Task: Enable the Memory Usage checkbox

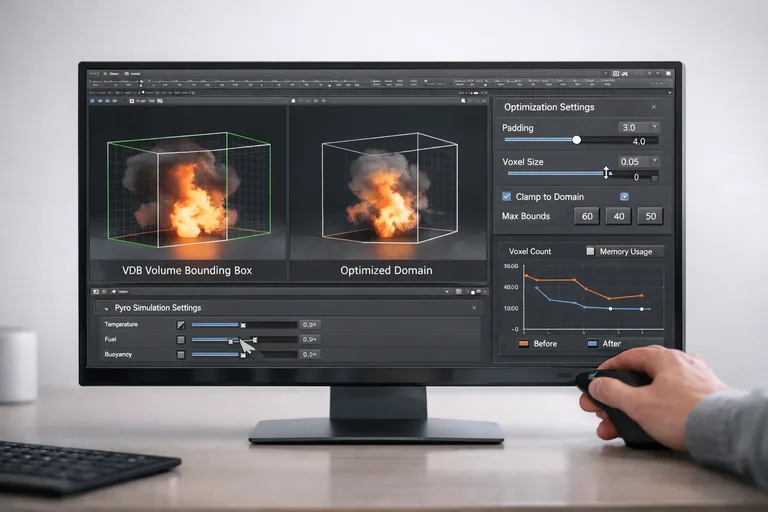Action: (590, 251)
